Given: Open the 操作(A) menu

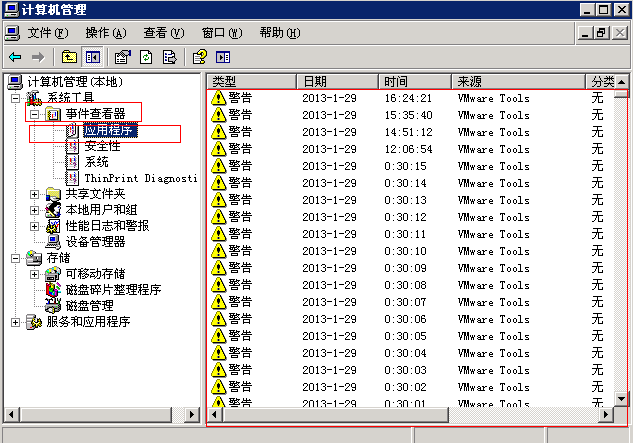Looking at the screenshot, I should (x=106, y=33).
